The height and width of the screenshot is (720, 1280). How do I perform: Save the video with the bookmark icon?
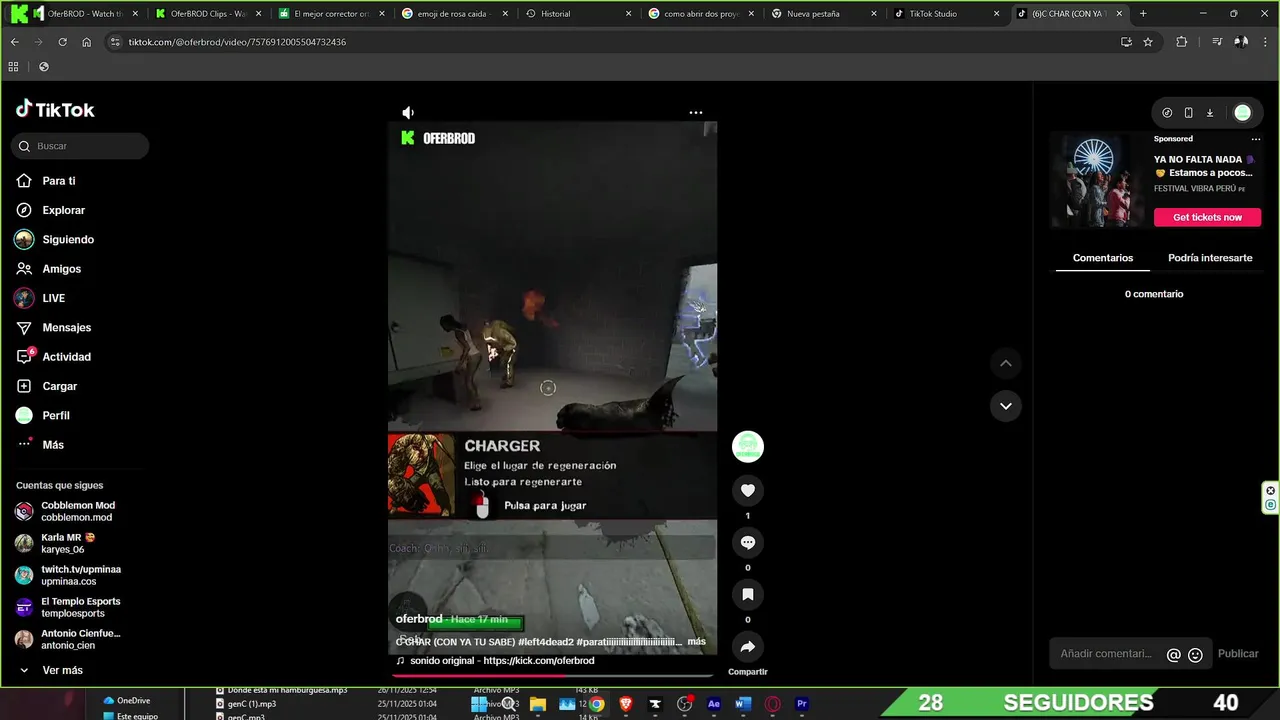pos(747,594)
